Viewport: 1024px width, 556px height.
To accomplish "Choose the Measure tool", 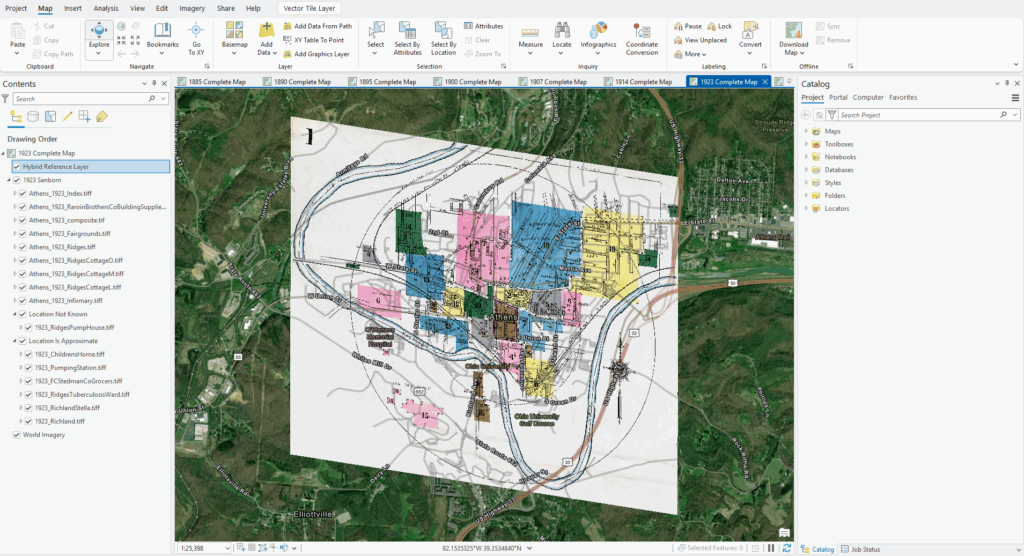I will 530,39.
